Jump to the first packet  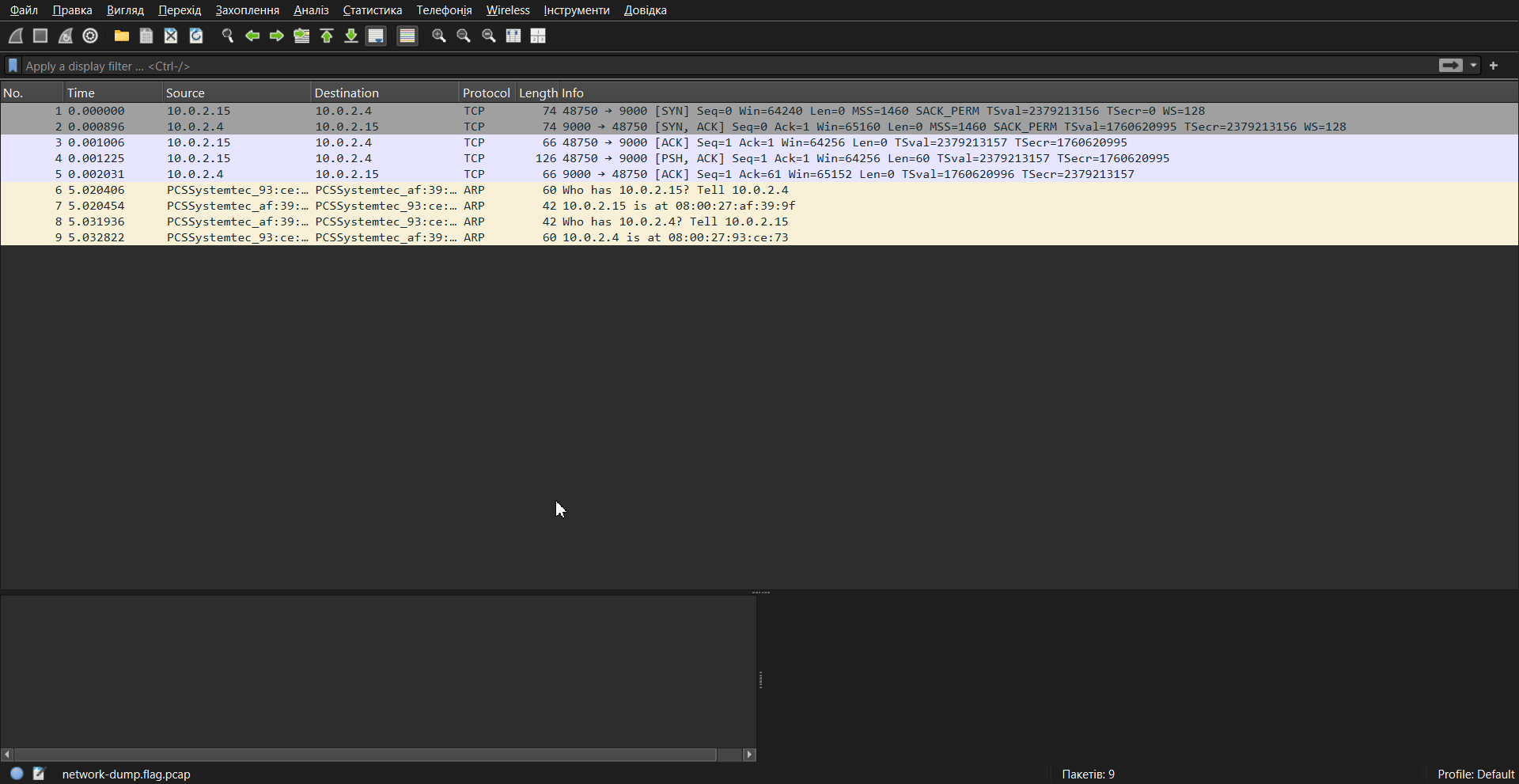[327, 36]
